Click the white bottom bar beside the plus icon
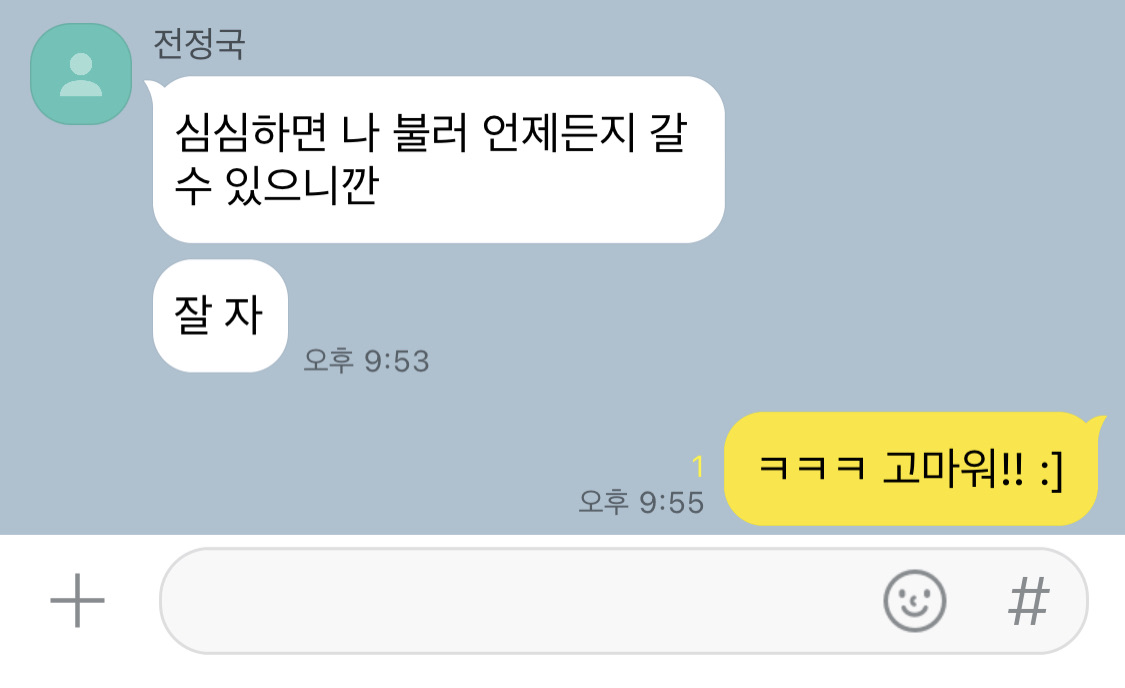Viewport: 1125px width, 688px height. 133,600
